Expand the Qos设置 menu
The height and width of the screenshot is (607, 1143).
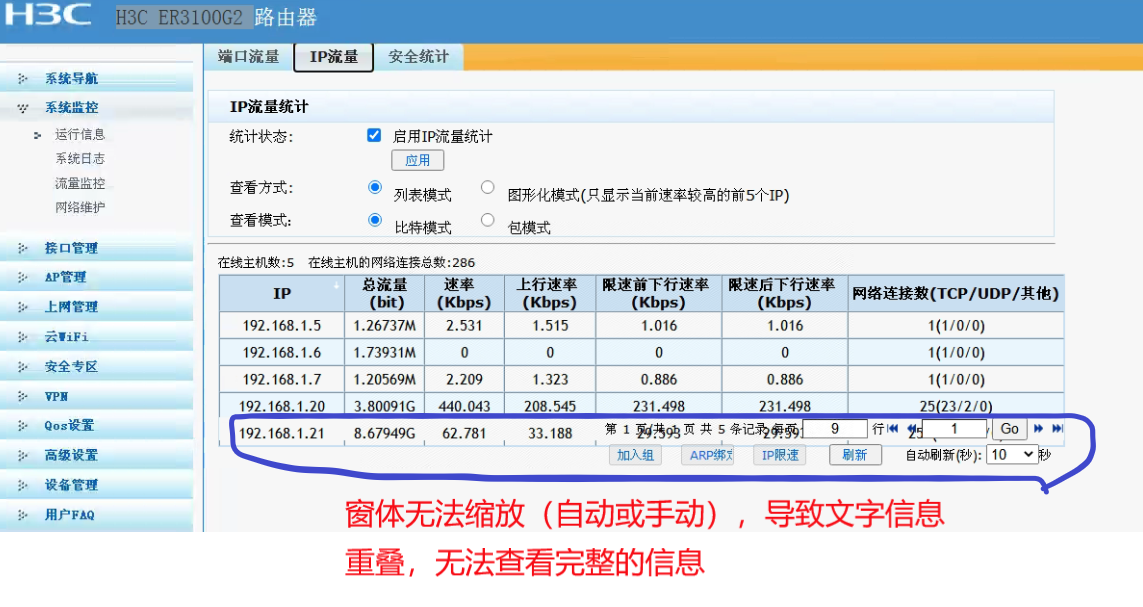(69, 426)
